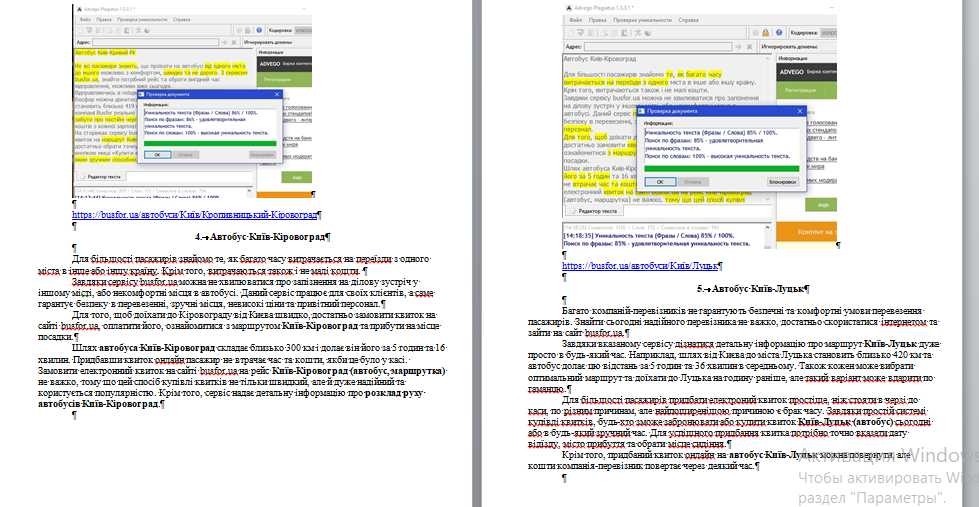Open the busfor.ua Київ/Луцьк hyperlink
This screenshot has width=979, height=507.
639,265
